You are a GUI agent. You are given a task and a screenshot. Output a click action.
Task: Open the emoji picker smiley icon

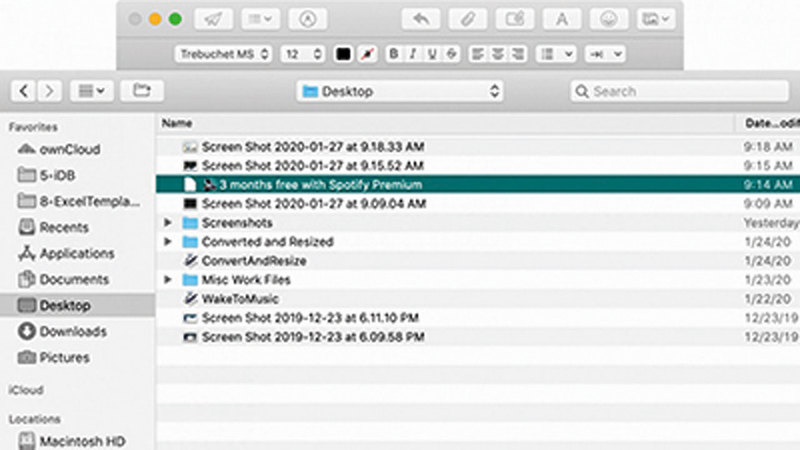pyautogui.click(x=609, y=19)
